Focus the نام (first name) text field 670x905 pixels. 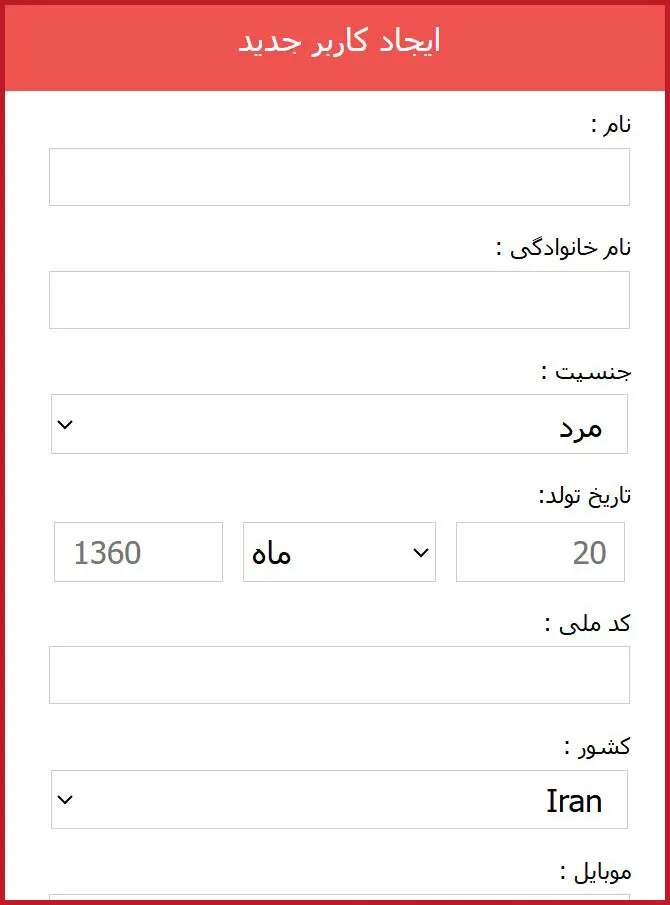pos(339,177)
